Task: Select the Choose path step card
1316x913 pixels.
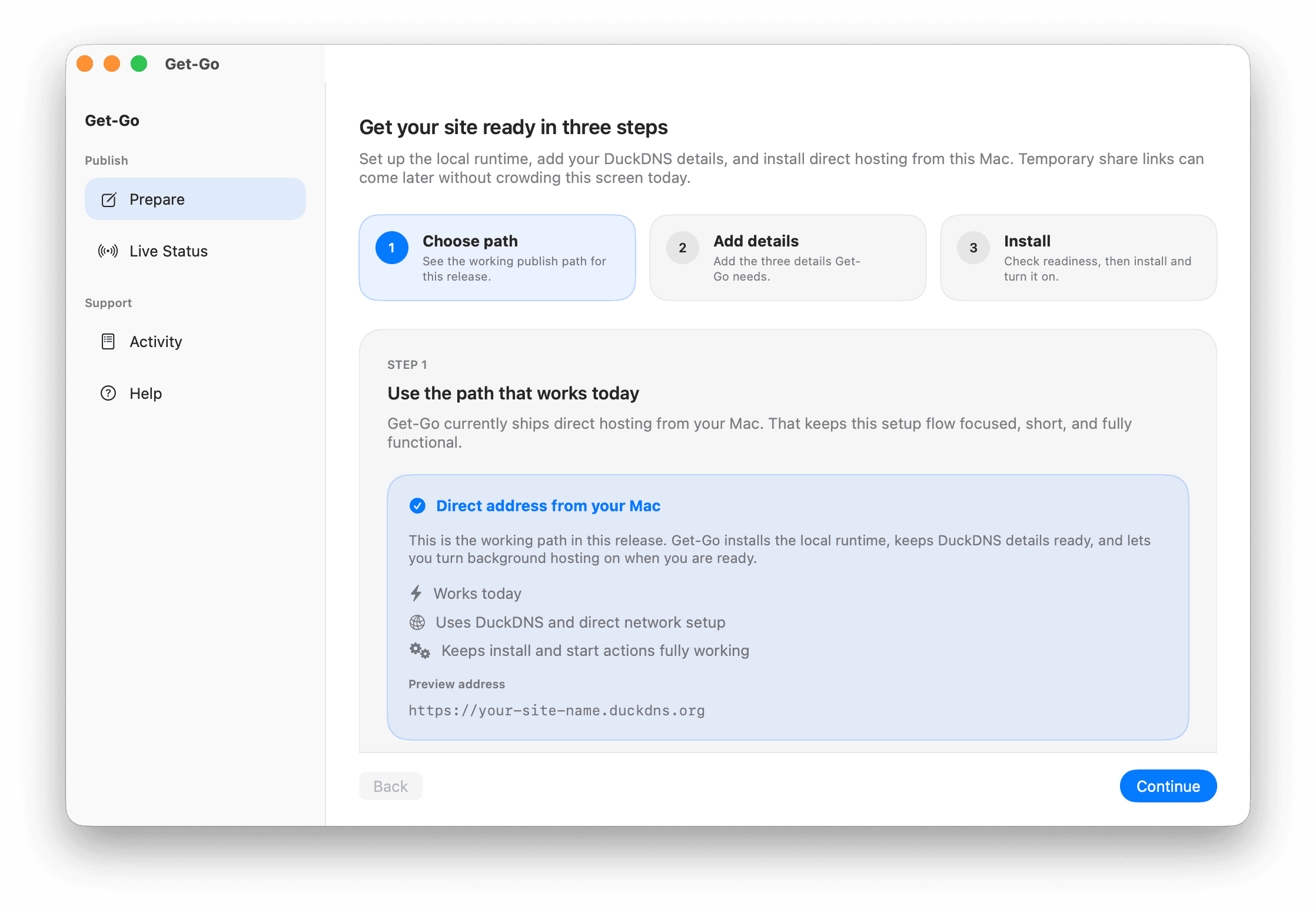Action: click(x=497, y=258)
